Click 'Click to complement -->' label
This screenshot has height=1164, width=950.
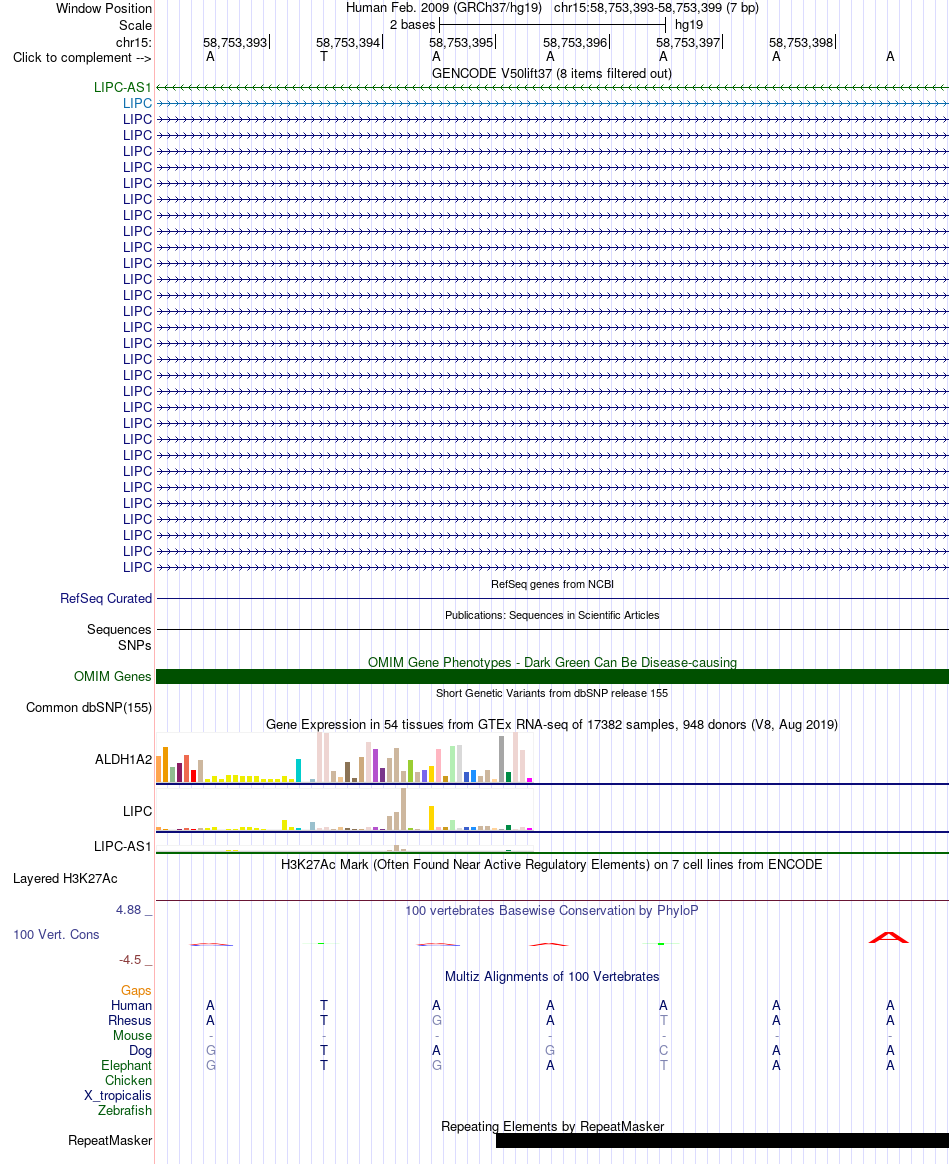[82, 57]
